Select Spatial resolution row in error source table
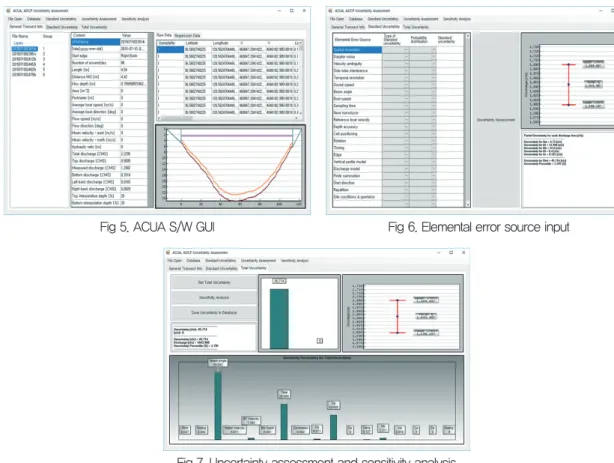Screen dimensions: 614x463 coord(357,50)
